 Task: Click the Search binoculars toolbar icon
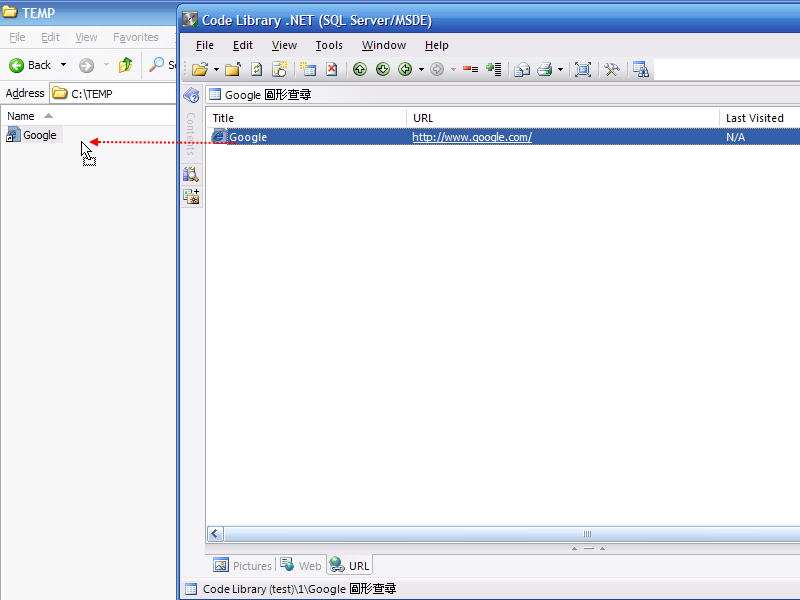tap(640, 69)
